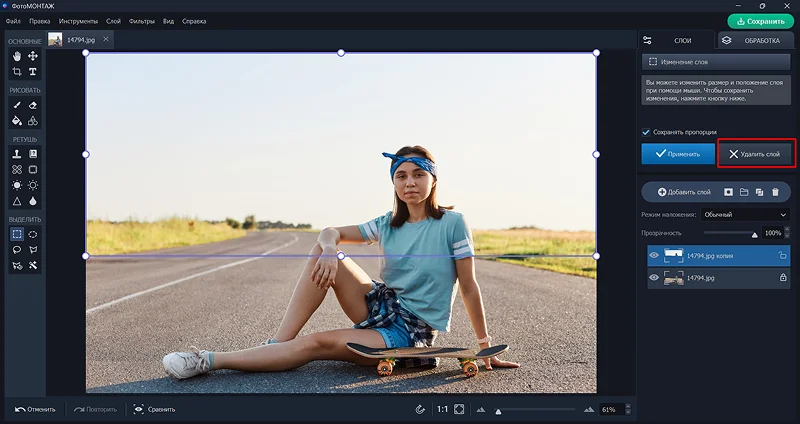Screen dimensions: 800x424
Task: Select the Text tool
Action: coord(33,71)
